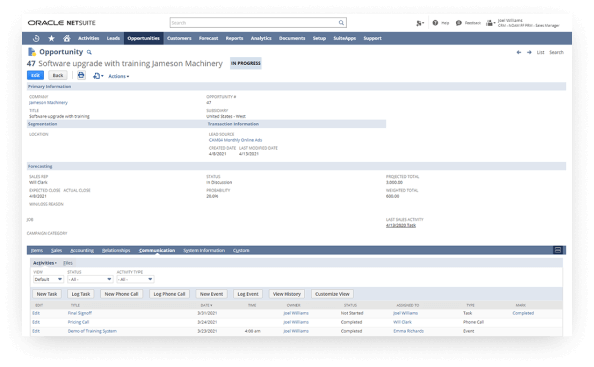Click the user account icon near Joel Williams
The width and height of the screenshot is (594, 367).
490,23
